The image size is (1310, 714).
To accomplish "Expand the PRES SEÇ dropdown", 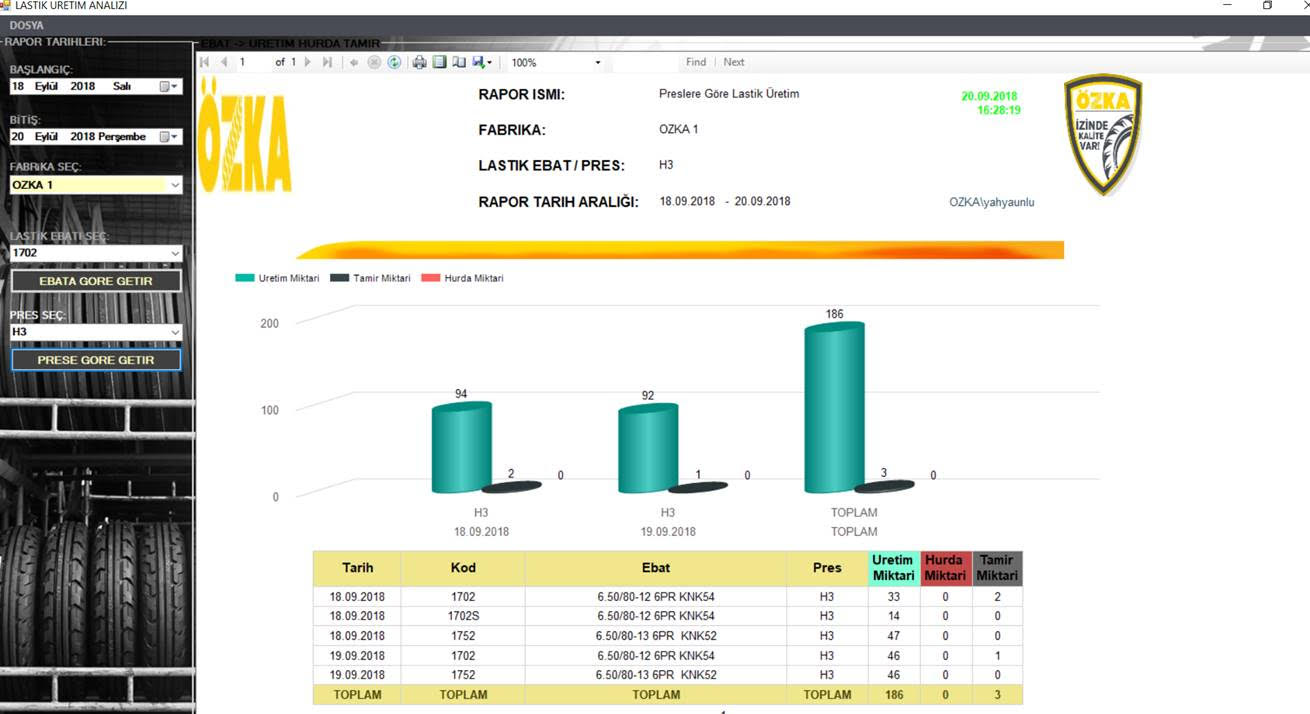I will (175, 332).
